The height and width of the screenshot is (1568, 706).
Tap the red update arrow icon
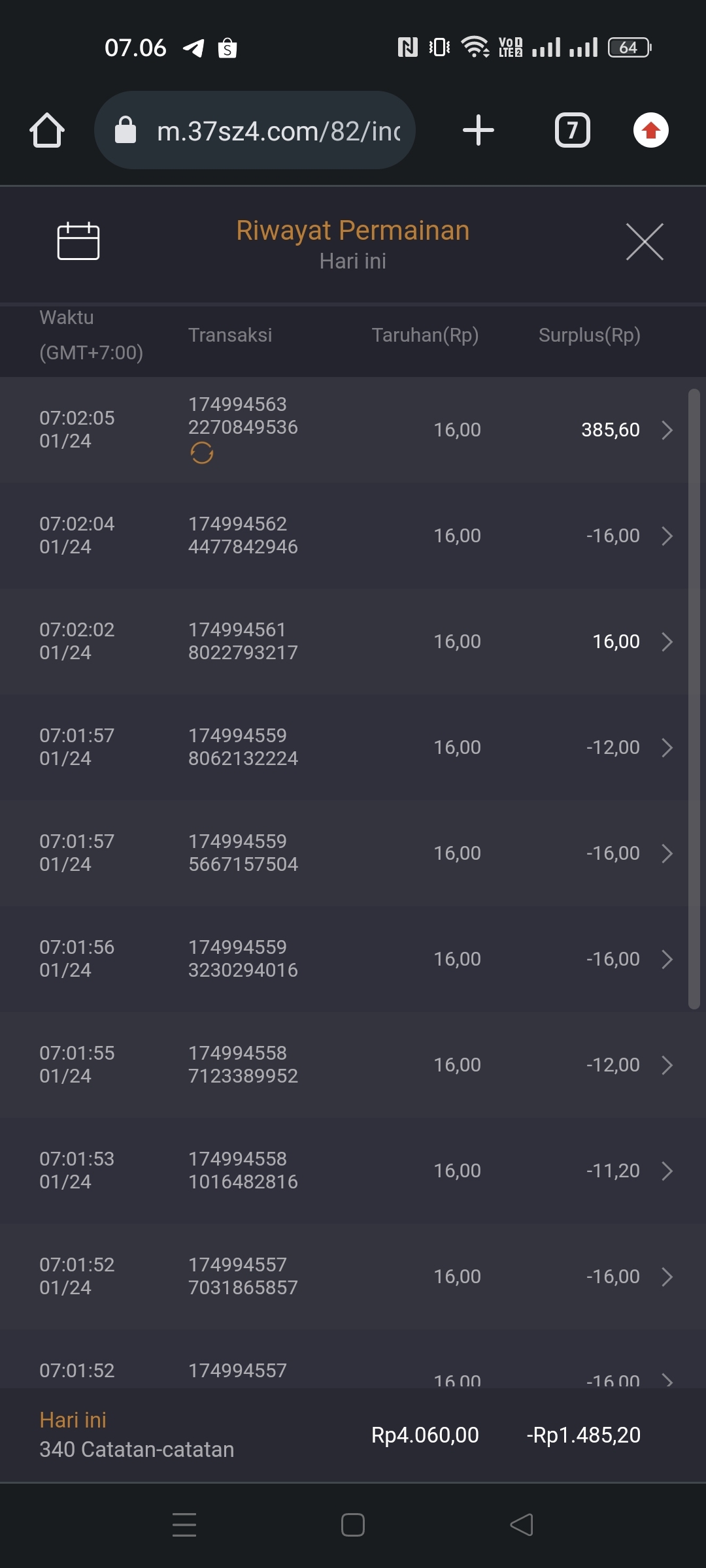point(650,130)
